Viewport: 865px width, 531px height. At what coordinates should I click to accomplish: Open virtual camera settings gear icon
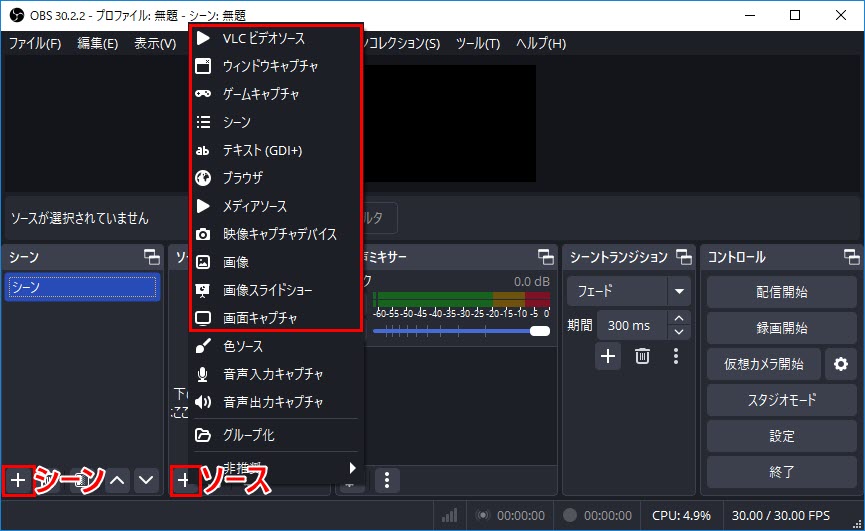pos(841,364)
